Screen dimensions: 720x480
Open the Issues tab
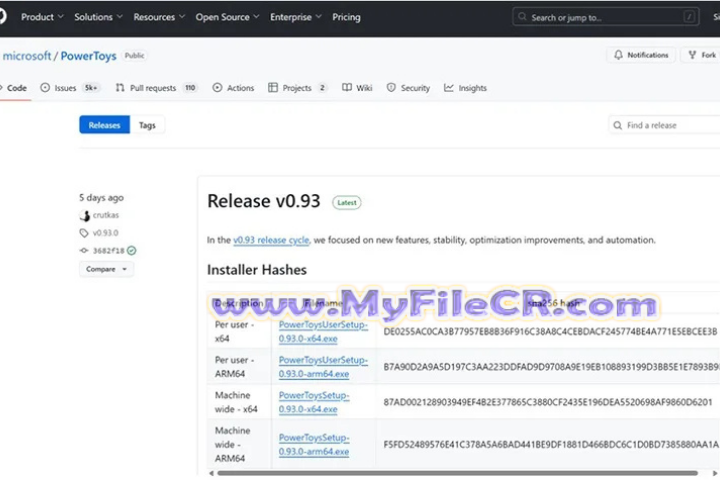point(70,88)
